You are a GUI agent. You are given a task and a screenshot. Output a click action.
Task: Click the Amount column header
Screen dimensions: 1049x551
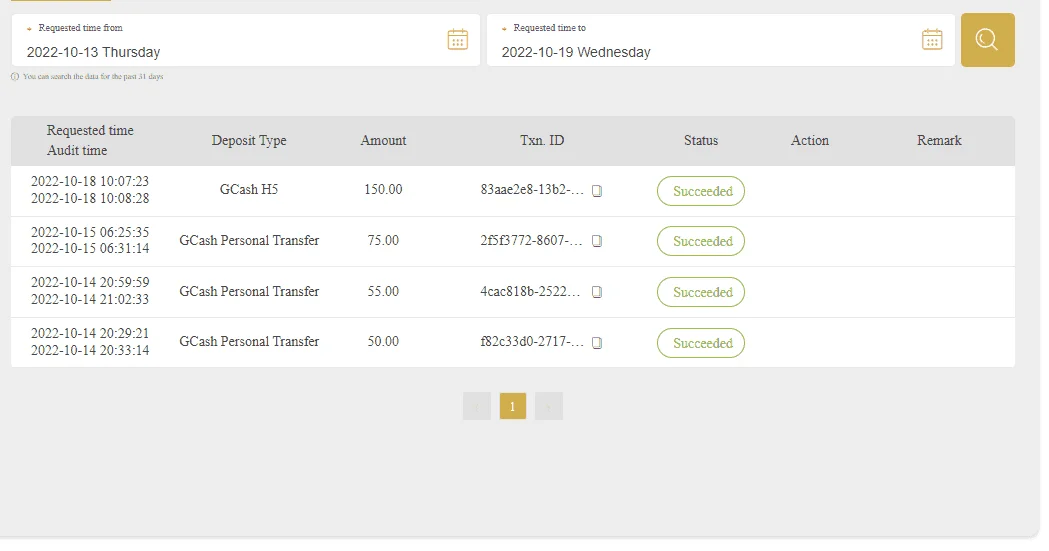(x=383, y=140)
